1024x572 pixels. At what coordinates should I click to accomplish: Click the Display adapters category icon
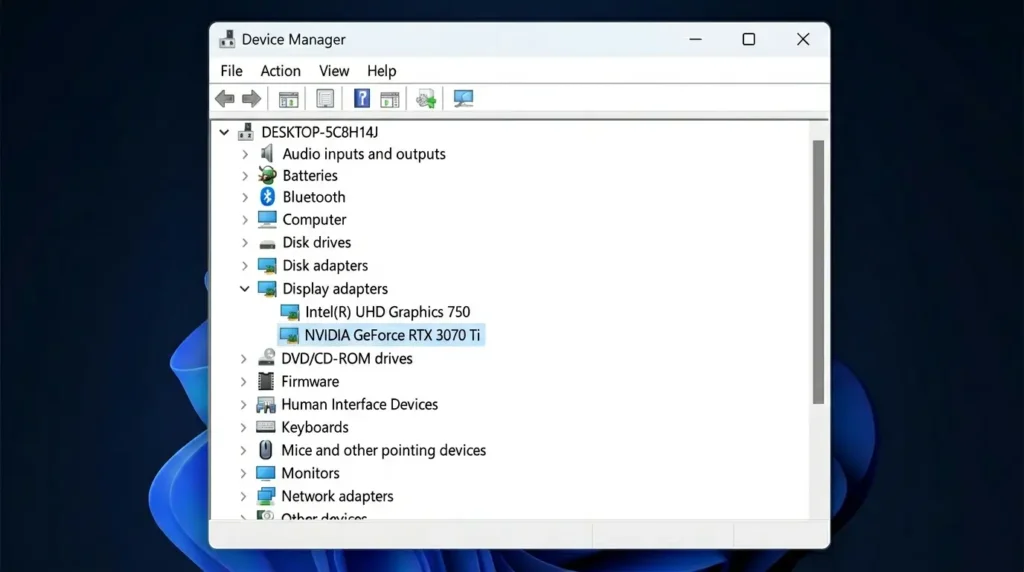(x=266, y=289)
